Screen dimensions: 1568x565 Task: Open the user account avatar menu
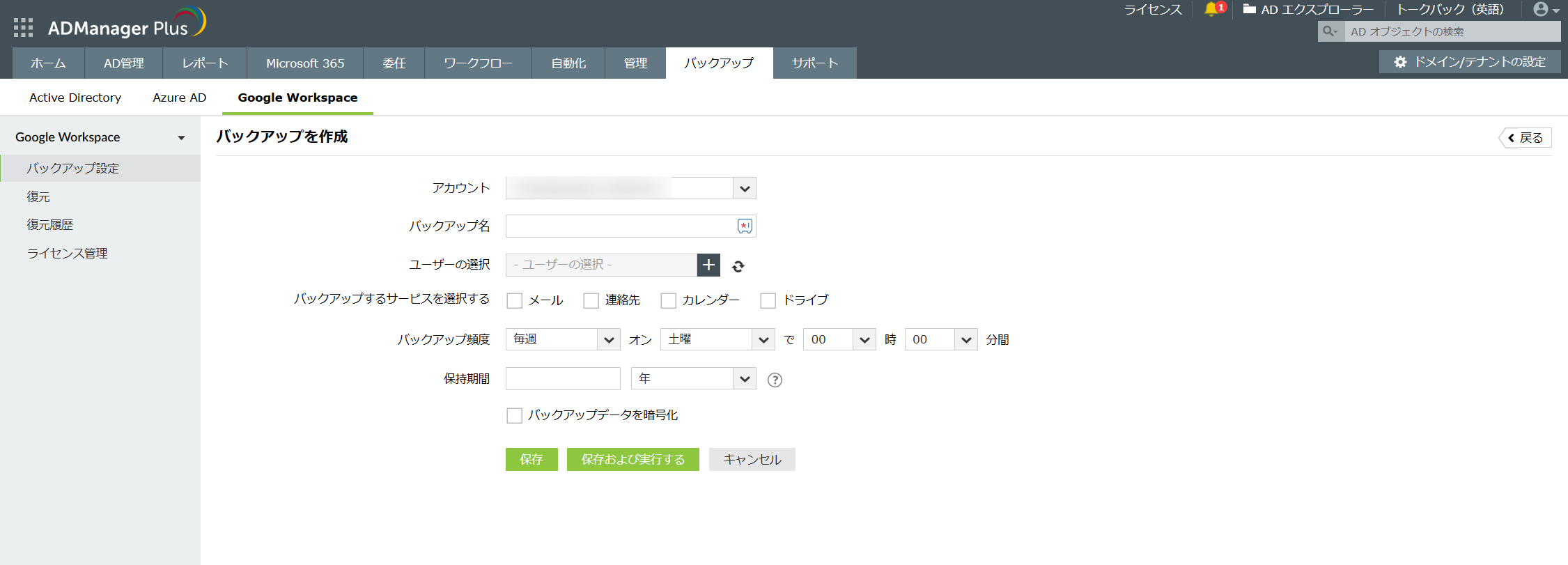tap(1546, 10)
